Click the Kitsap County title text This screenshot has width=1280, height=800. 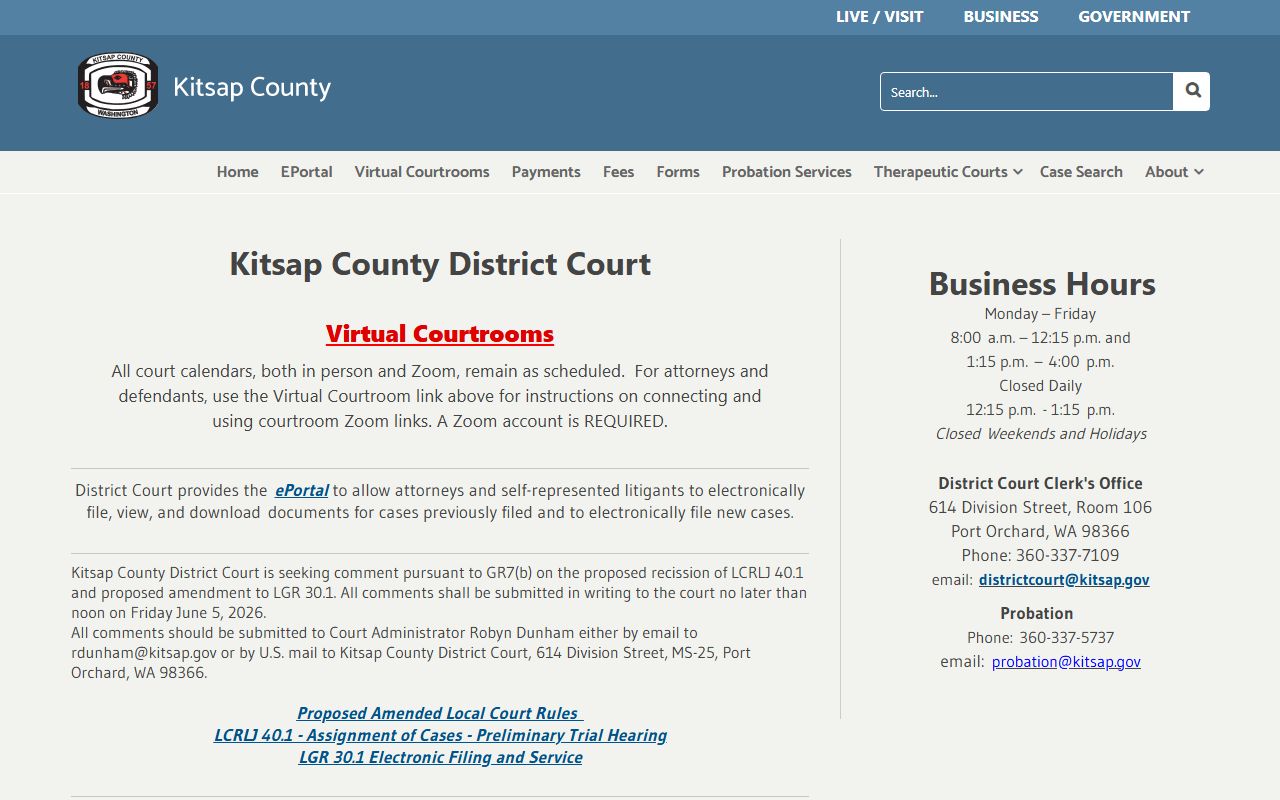(x=252, y=87)
